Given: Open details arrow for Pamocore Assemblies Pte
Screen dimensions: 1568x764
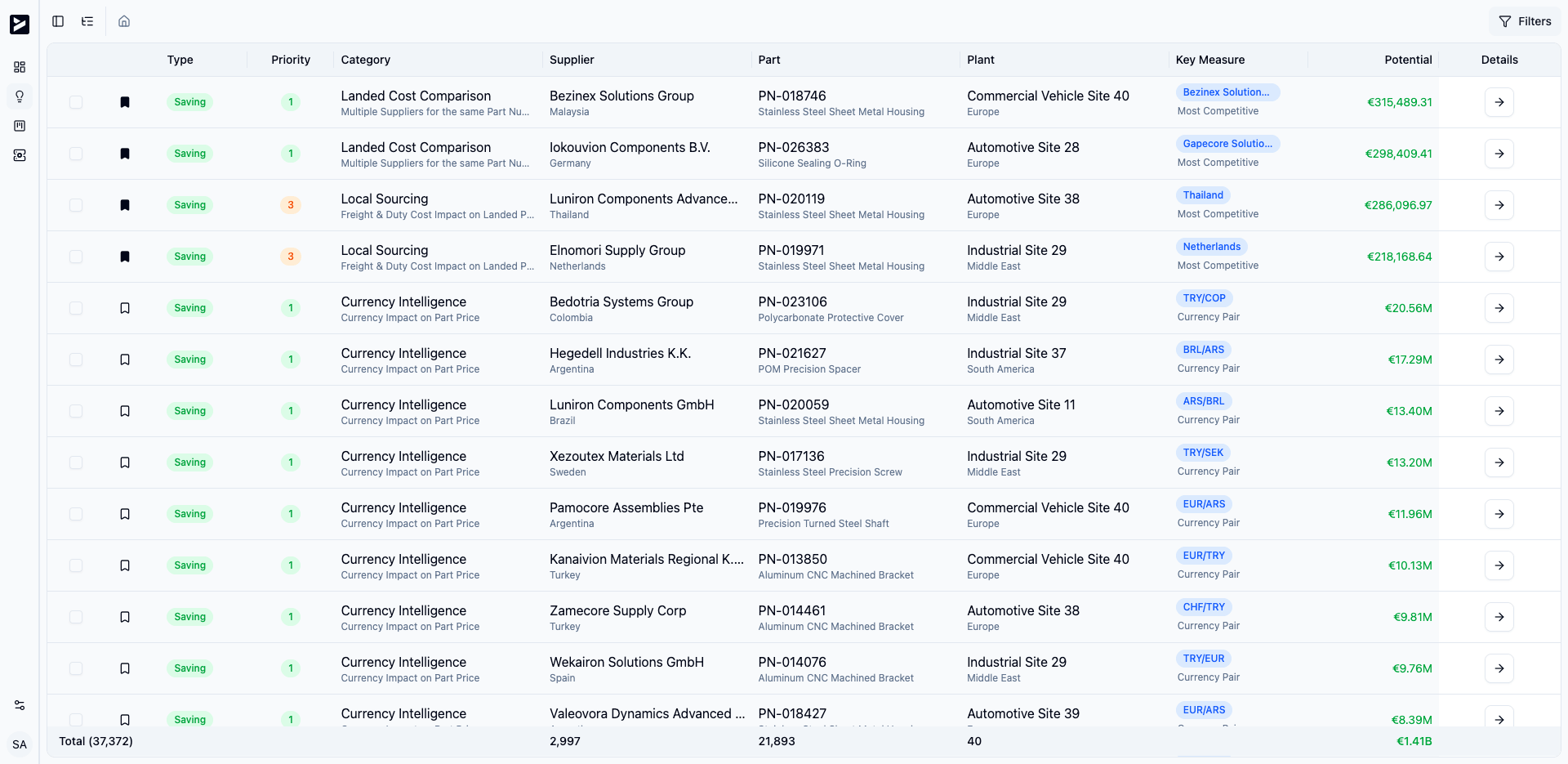Looking at the screenshot, I should 1499,514.
